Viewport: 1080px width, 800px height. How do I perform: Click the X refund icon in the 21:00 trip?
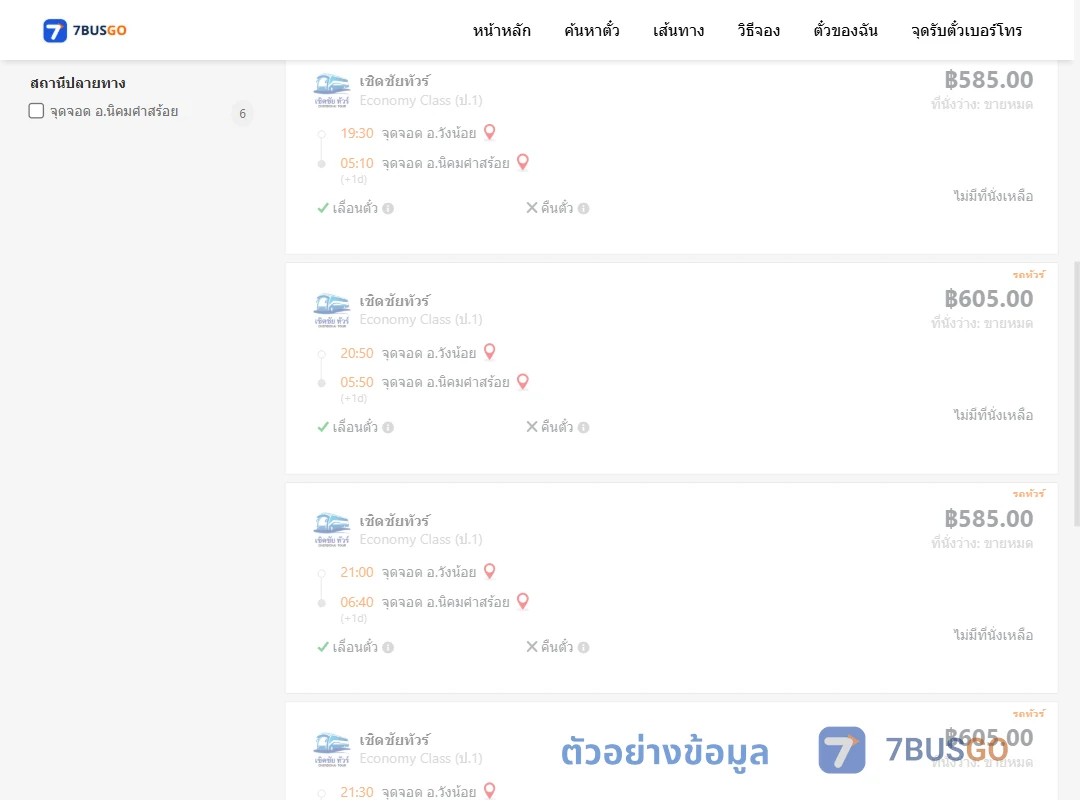click(532, 646)
